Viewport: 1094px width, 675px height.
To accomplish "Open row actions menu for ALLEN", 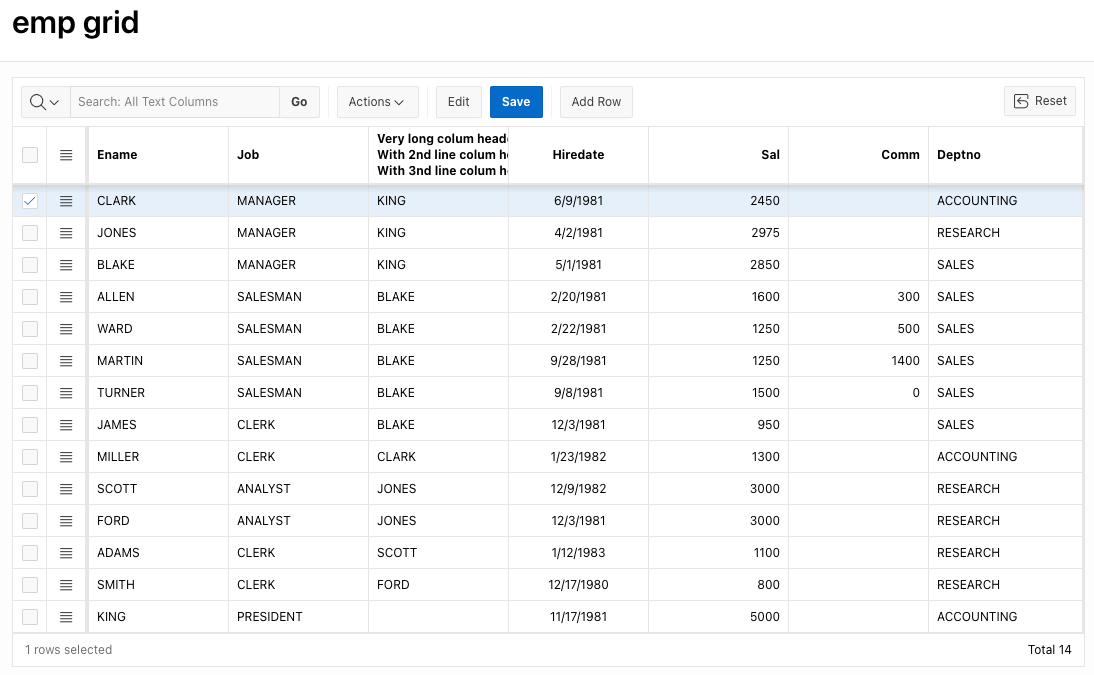I will coord(66,297).
